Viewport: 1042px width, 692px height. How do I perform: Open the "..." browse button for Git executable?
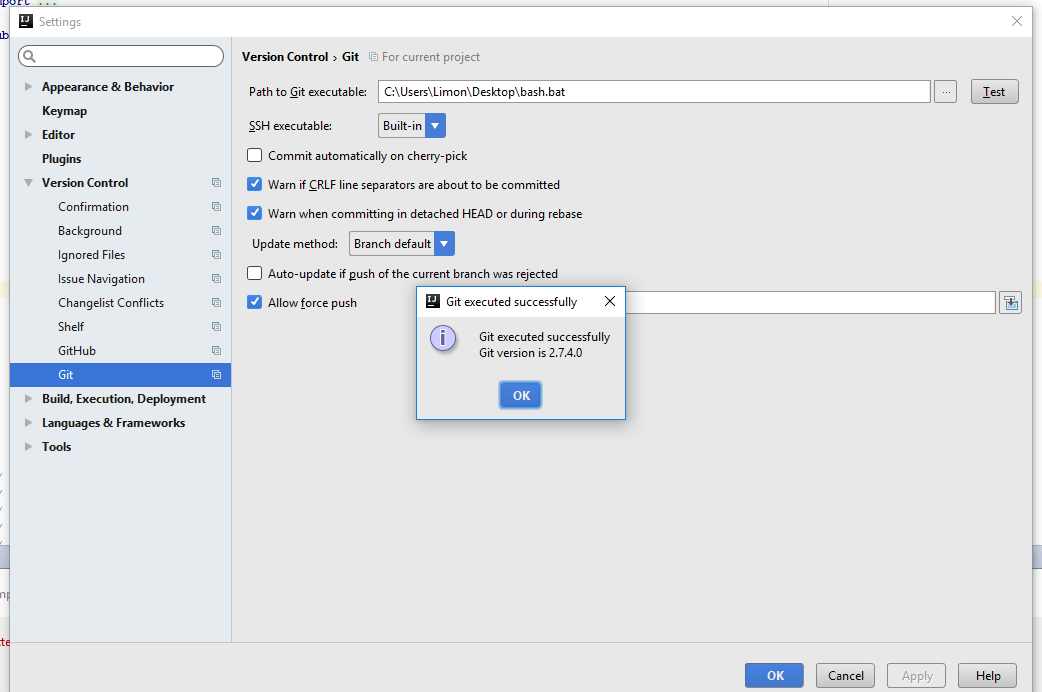point(944,91)
